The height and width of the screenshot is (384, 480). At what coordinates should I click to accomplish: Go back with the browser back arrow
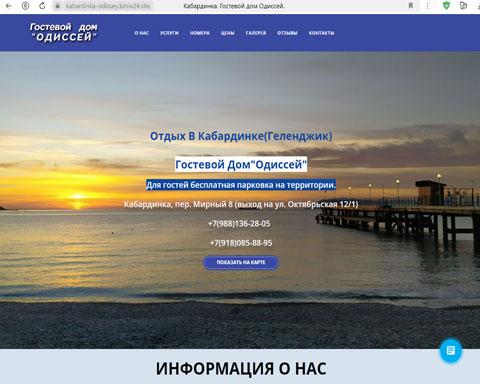(9, 6)
